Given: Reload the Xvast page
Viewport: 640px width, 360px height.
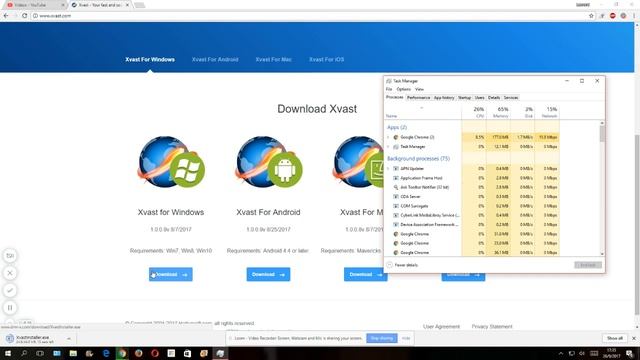Looking at the screenshot, I should click(24, 16).
